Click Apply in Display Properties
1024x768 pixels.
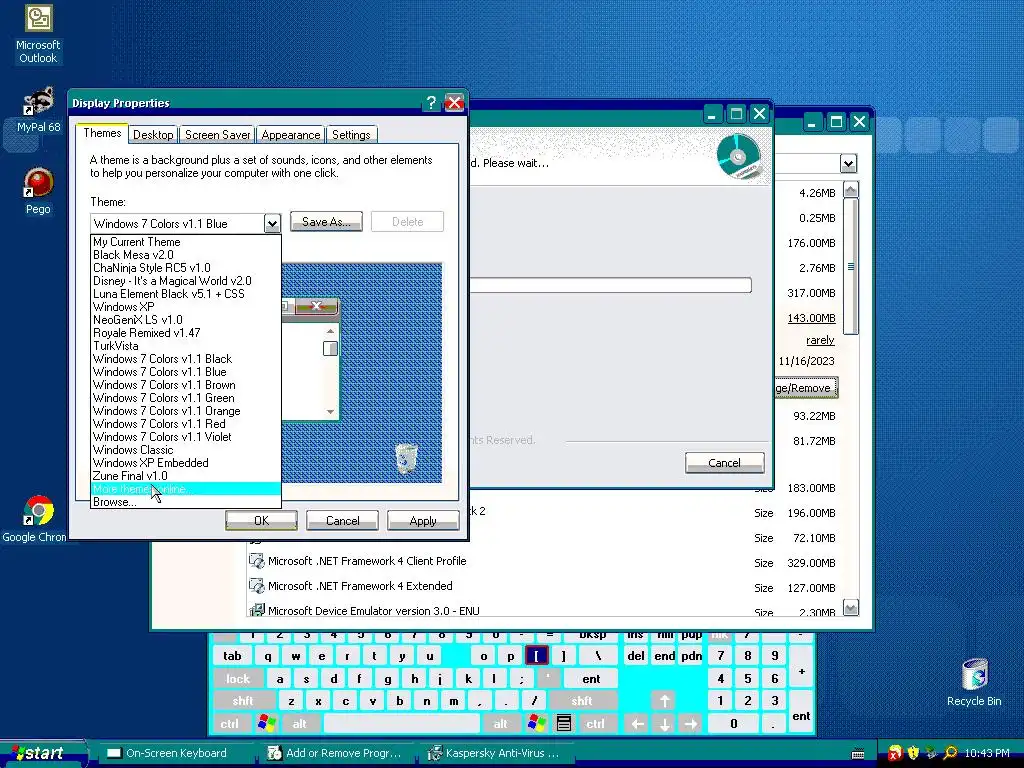423,520
